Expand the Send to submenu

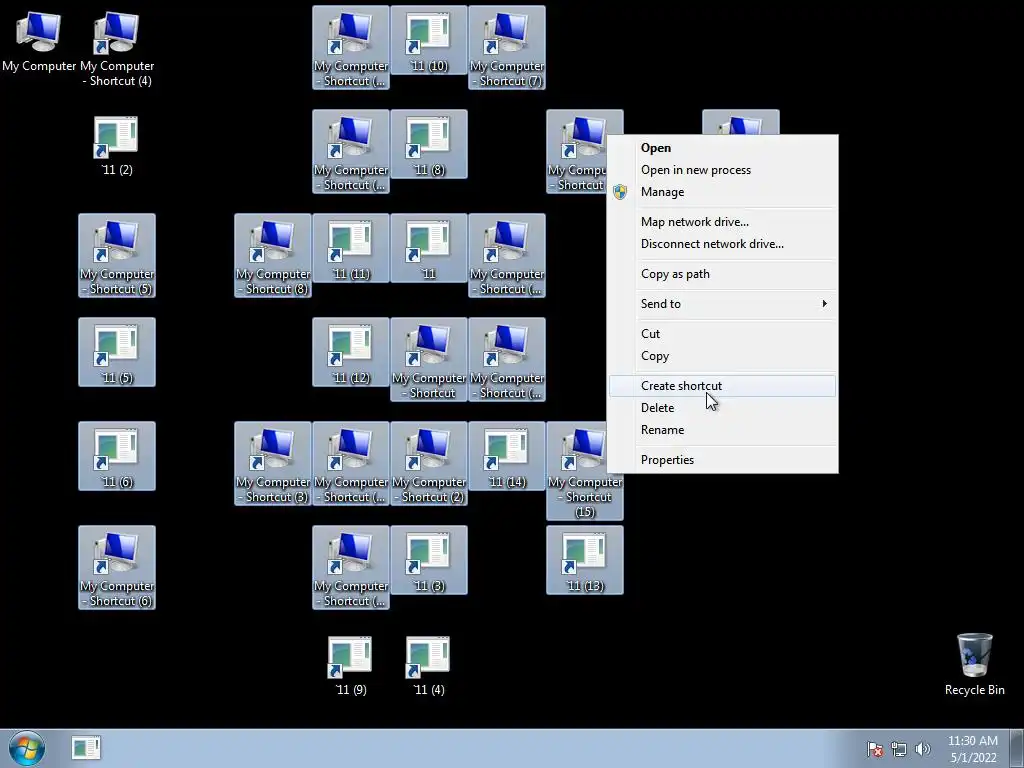point(722,304)
